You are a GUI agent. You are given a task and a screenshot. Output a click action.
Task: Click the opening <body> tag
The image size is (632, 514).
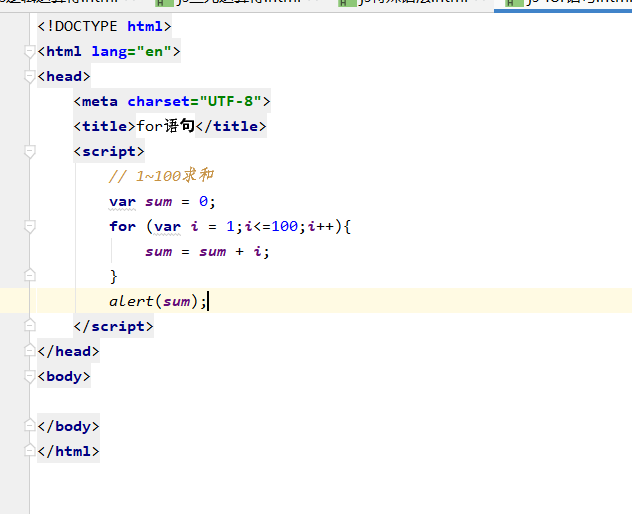64,377
